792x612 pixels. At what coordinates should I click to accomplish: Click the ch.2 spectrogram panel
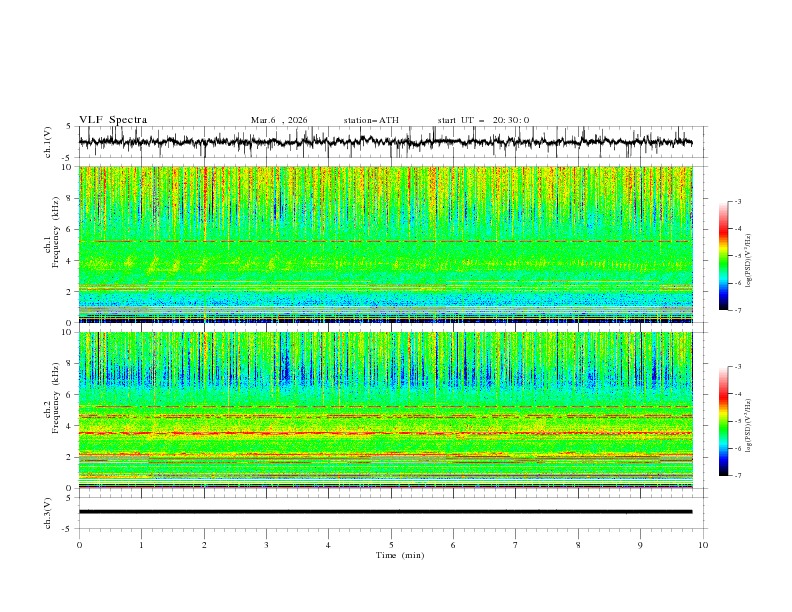coord(385,410)
